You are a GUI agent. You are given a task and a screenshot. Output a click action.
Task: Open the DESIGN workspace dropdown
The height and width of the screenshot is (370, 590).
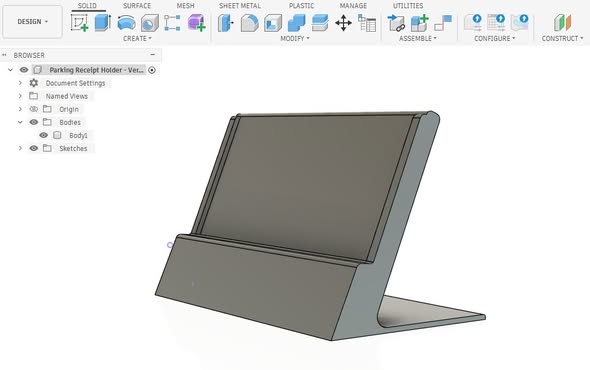(32, 22)
